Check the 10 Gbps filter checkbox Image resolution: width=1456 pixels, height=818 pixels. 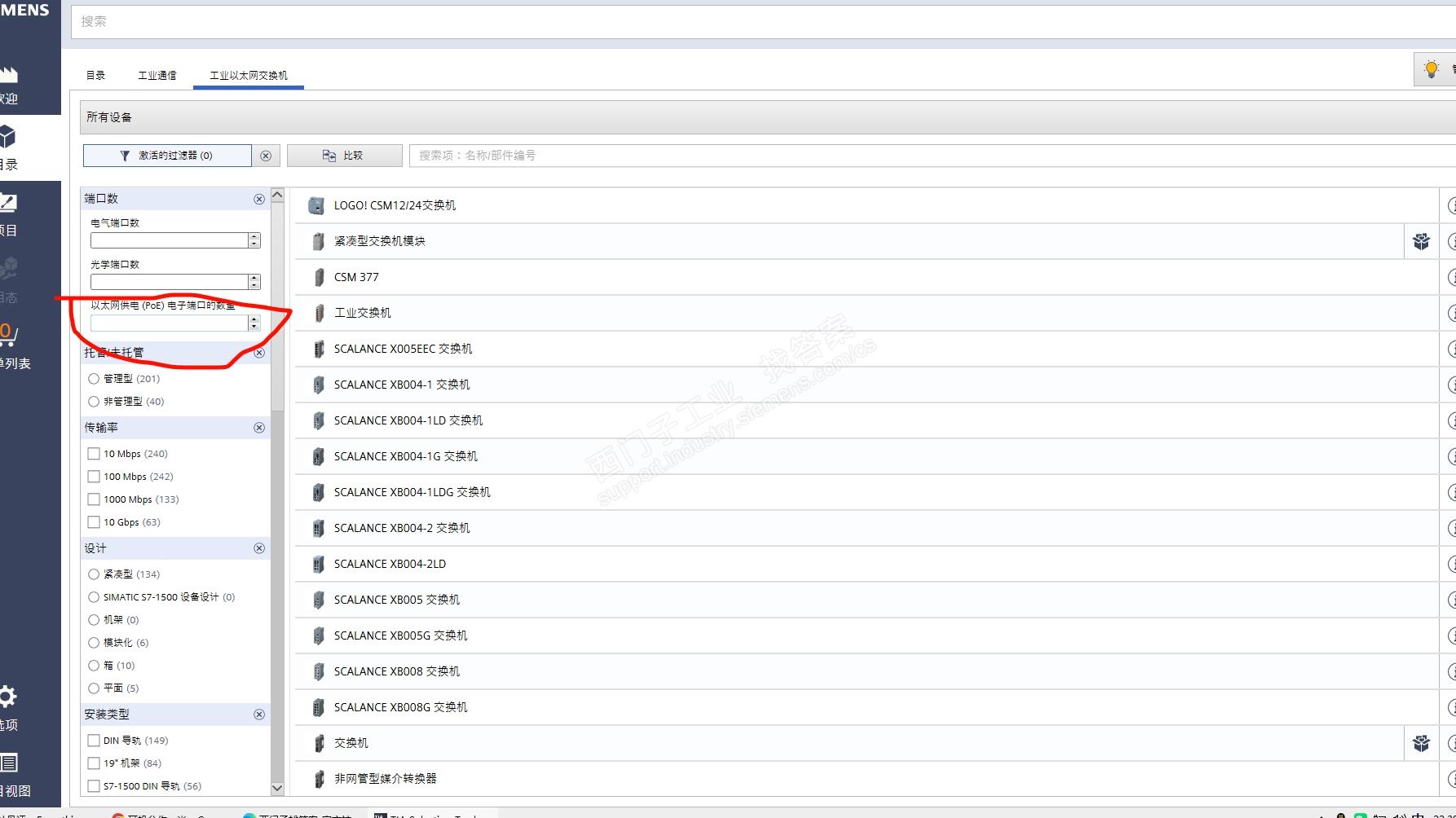point(94,522)
